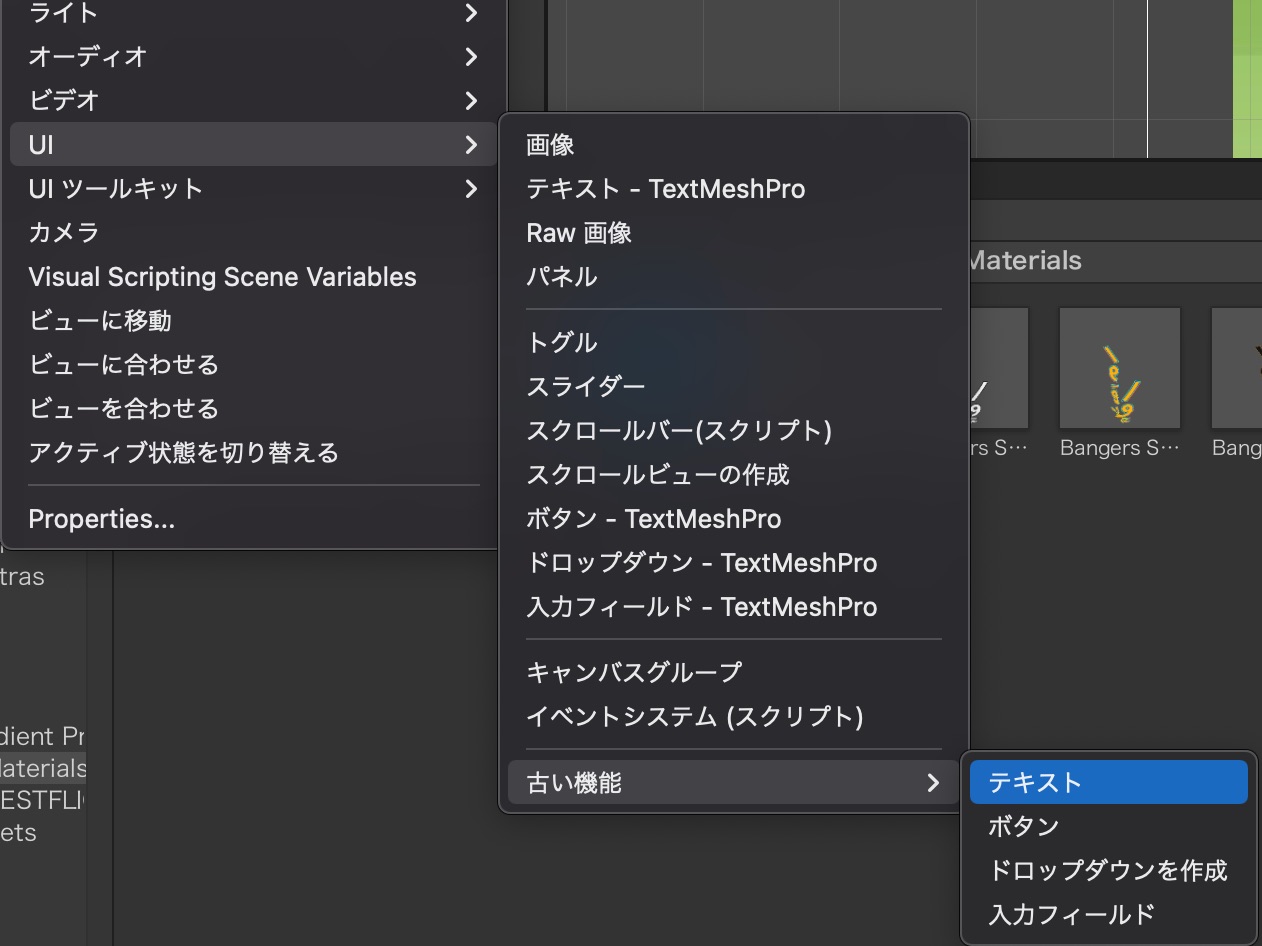Click カメラ in the context menu

click(64, 233)
